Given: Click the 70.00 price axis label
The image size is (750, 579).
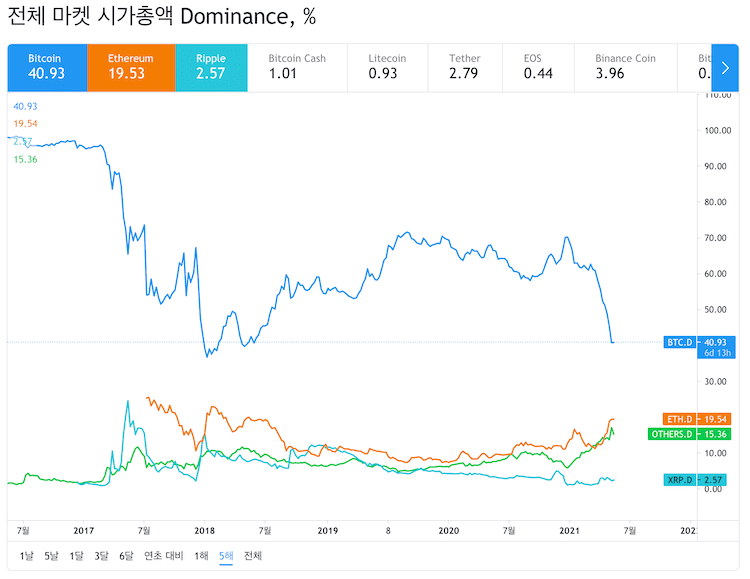Looking at the screenshot, I should click(715, 238).
